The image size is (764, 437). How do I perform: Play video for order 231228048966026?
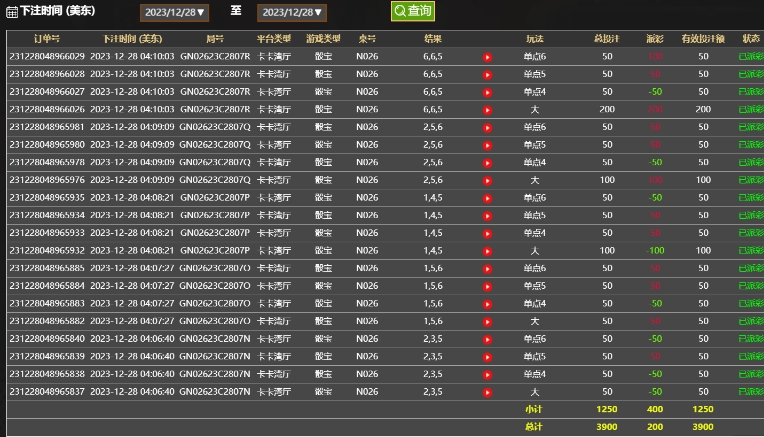coord(488,109)
